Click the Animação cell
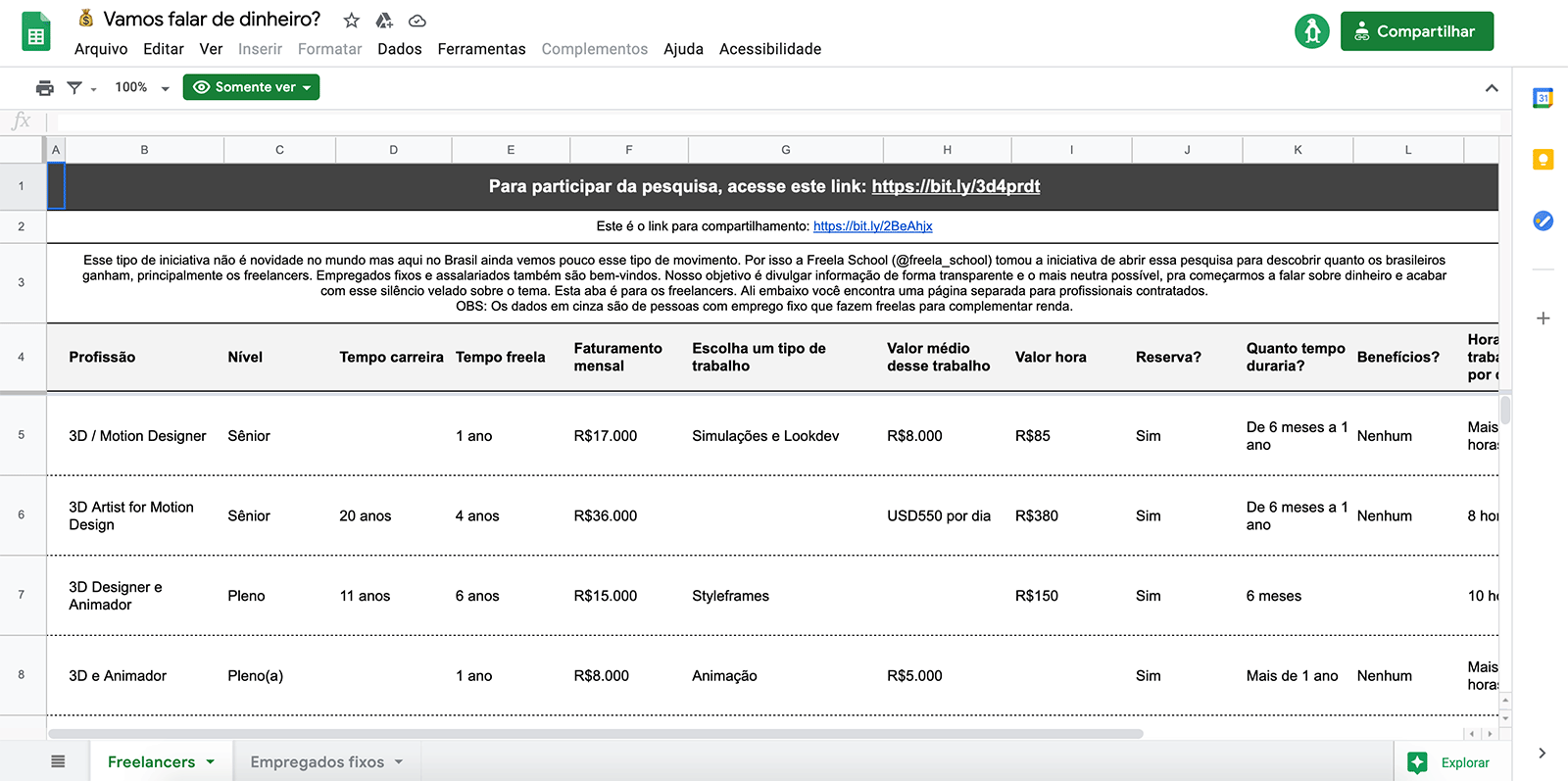 (x=786, y=676)
